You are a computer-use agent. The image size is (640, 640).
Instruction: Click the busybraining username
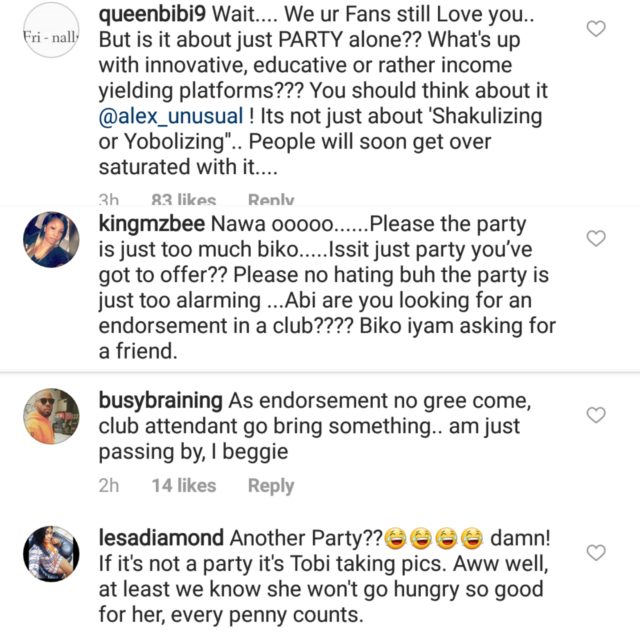pyautogui.click(x=161, y=400)
